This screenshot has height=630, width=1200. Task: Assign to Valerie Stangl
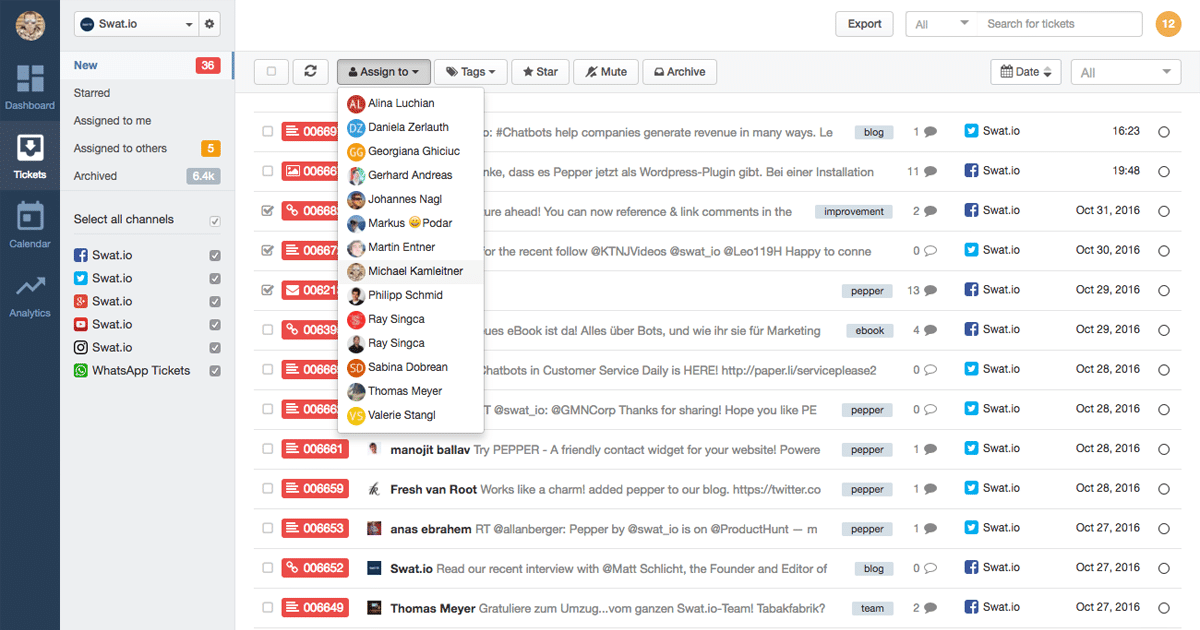pos(411,415)
